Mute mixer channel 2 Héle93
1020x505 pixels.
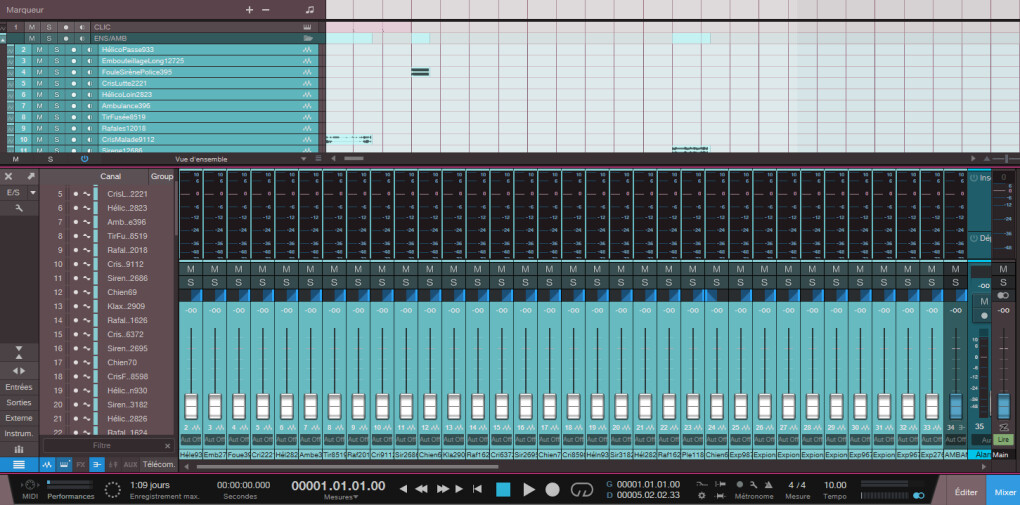tap(191, 269)
